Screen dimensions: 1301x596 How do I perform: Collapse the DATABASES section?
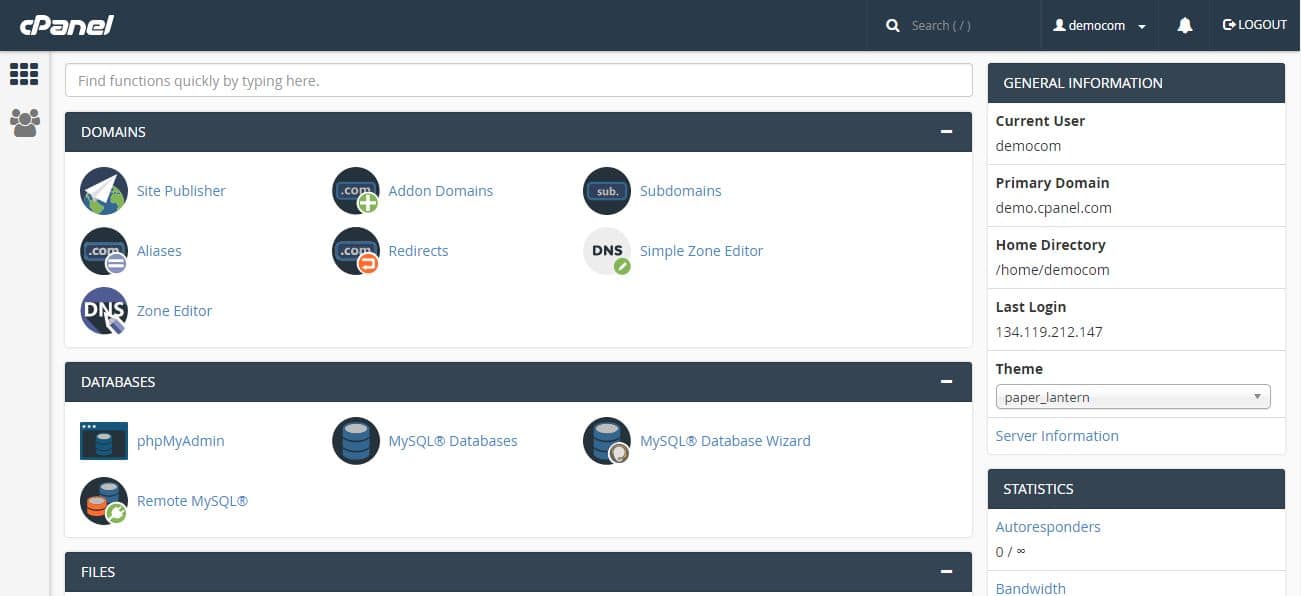pyautogui.click(x=946, y=381)
